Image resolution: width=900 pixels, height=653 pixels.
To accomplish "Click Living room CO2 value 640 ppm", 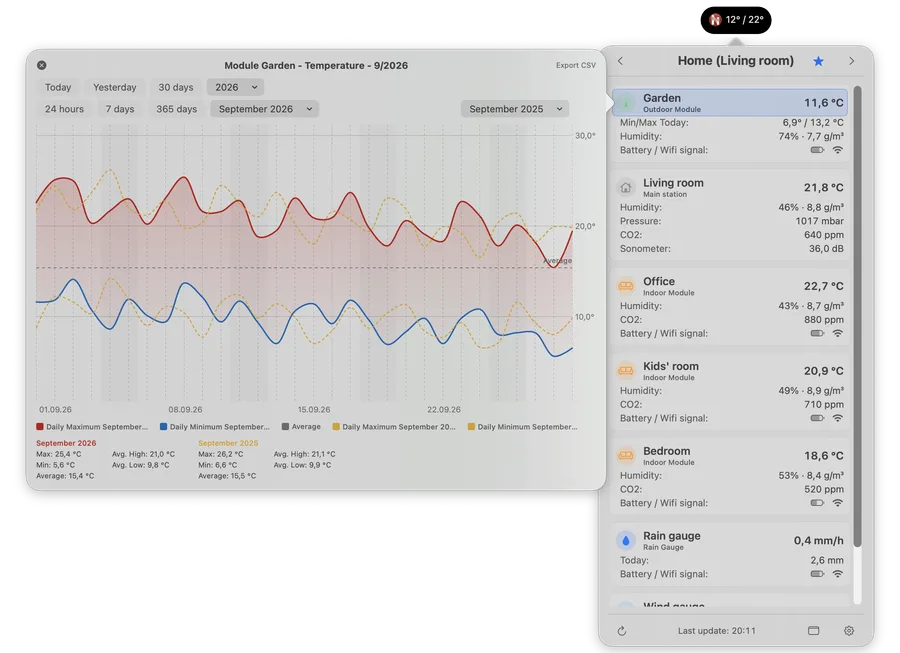I will (x=824, y=235).
